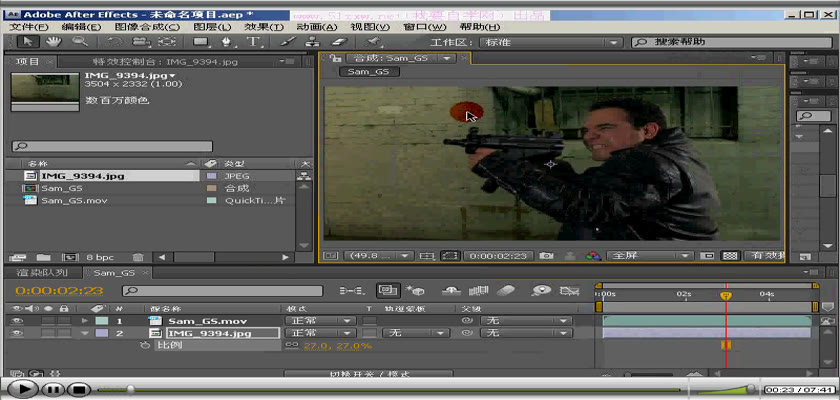This screenshot has width=840, height=400.
Task: Click the frame blending icon in timeline
Action: (x=478, y=291)
